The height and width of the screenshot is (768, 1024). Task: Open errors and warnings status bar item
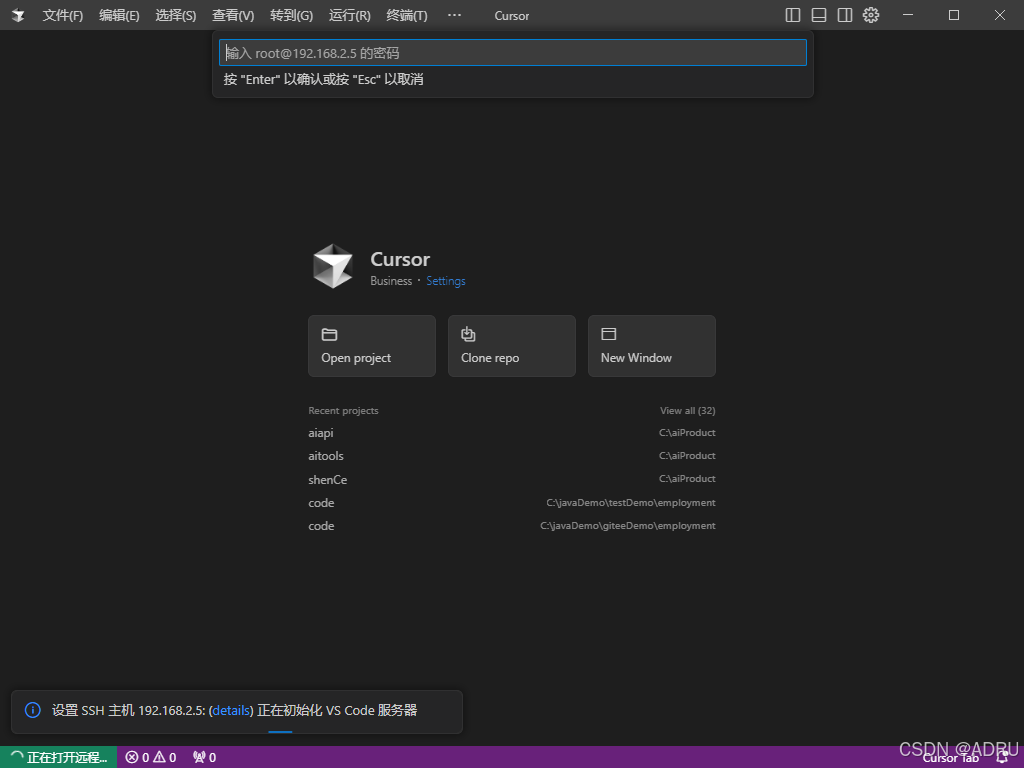pos(151,758)
